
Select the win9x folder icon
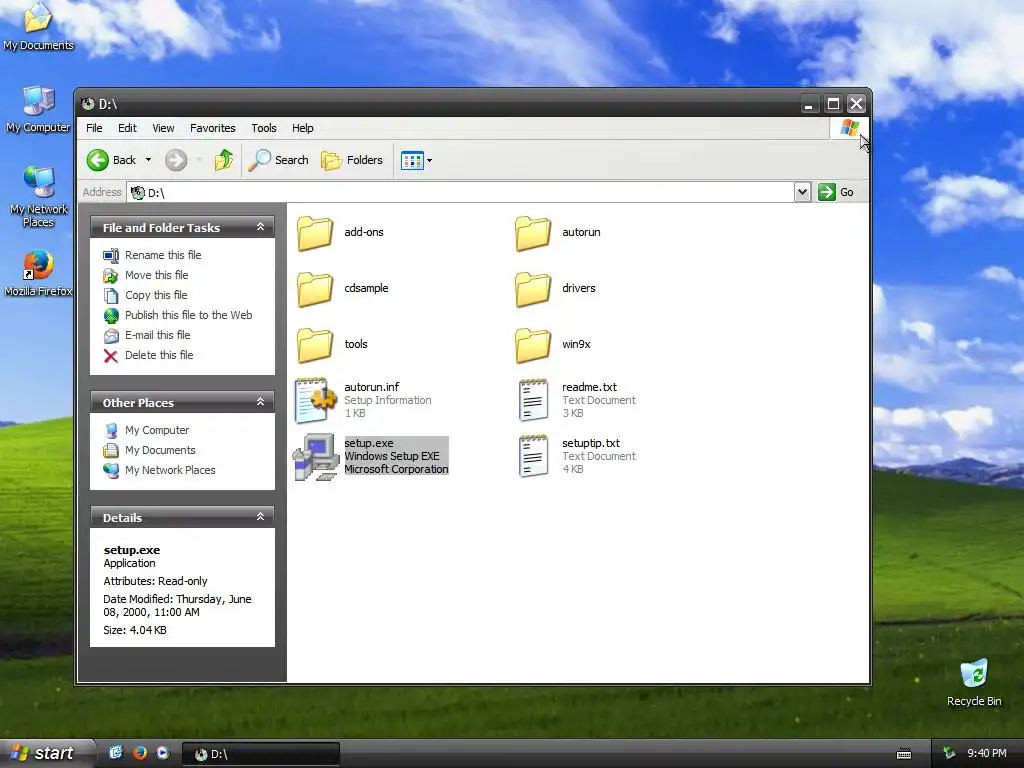click(x=533, y=346)
